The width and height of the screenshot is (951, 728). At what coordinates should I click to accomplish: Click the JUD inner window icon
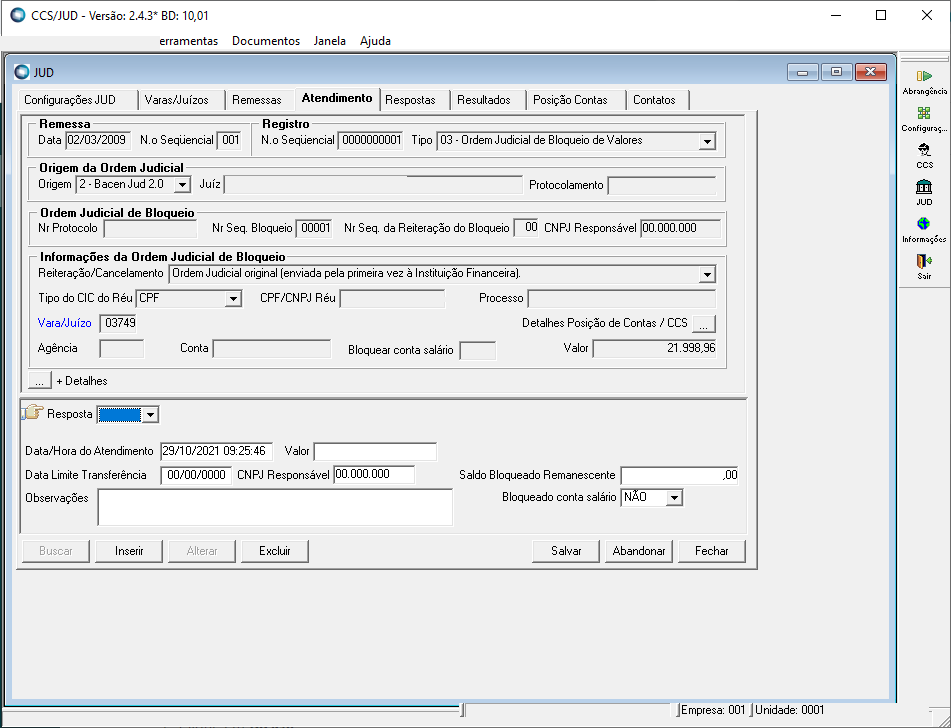coord(22,72)
